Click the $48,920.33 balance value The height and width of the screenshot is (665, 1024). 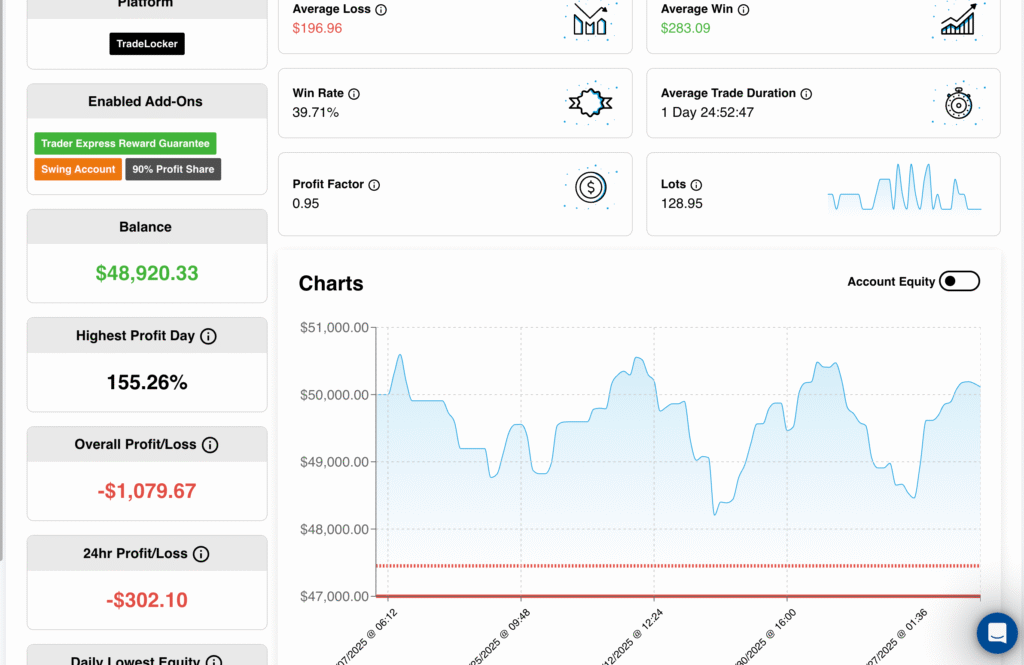coord(147,273)
